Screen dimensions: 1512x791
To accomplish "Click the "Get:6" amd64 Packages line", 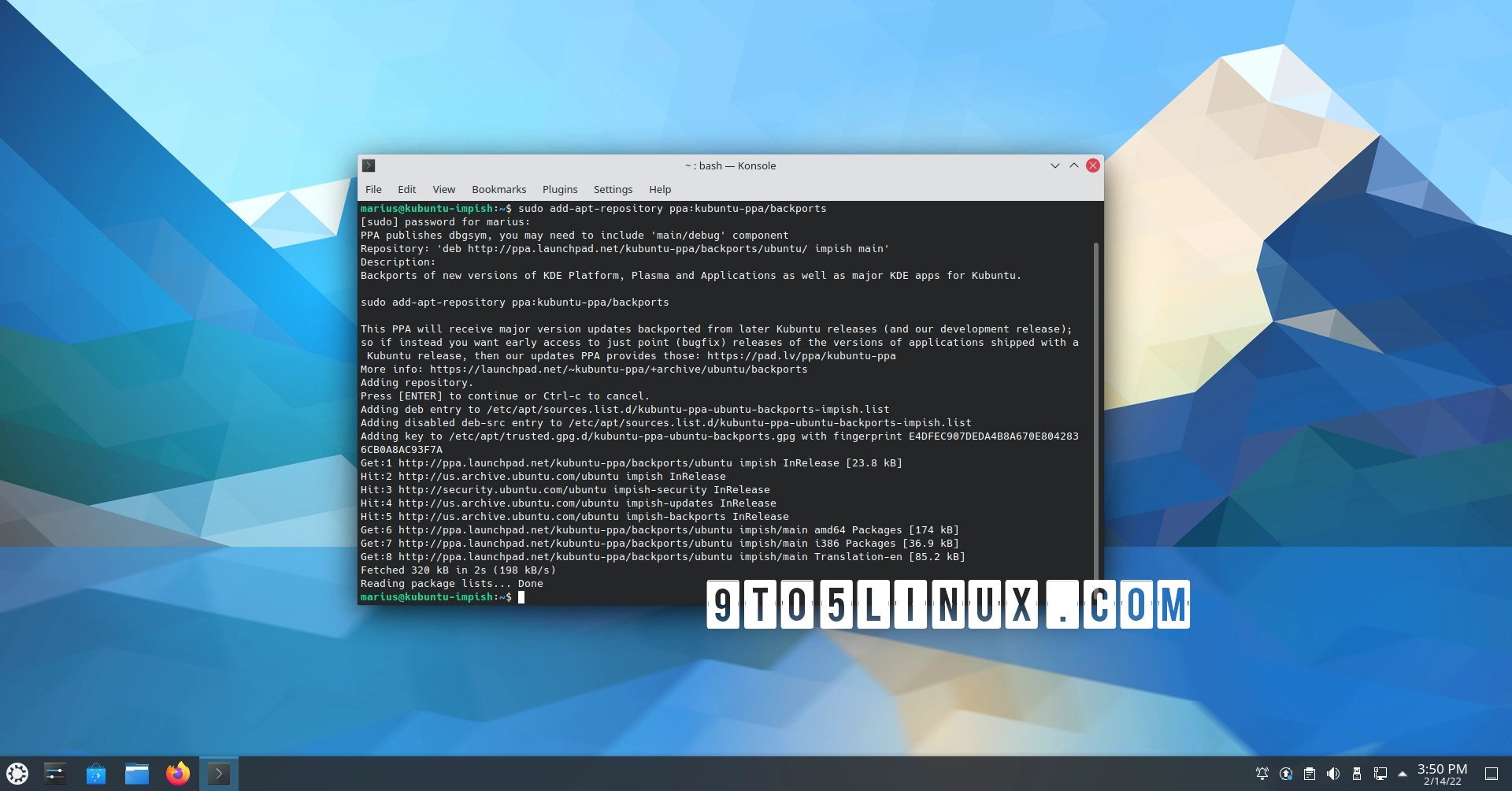I will pos(660,530).
